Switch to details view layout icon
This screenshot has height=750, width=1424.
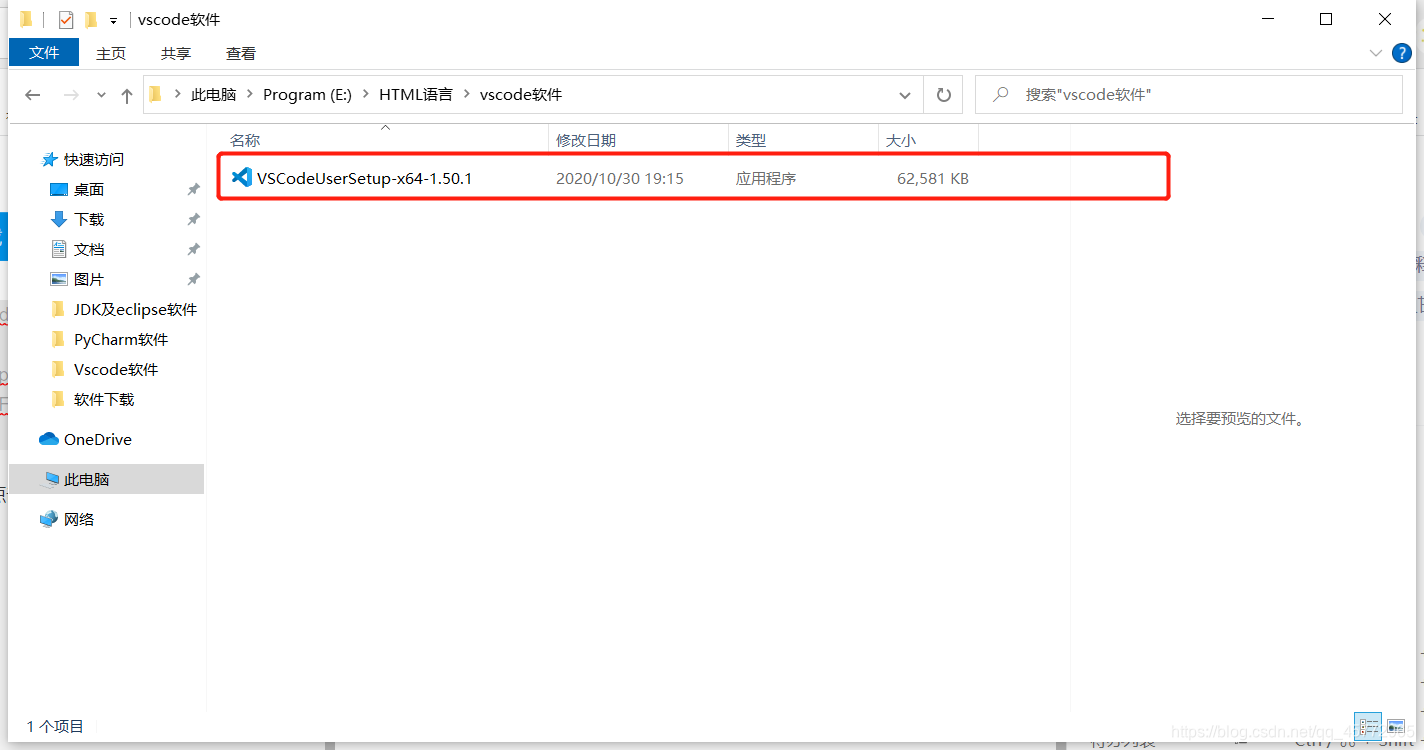click(1369, 726)
